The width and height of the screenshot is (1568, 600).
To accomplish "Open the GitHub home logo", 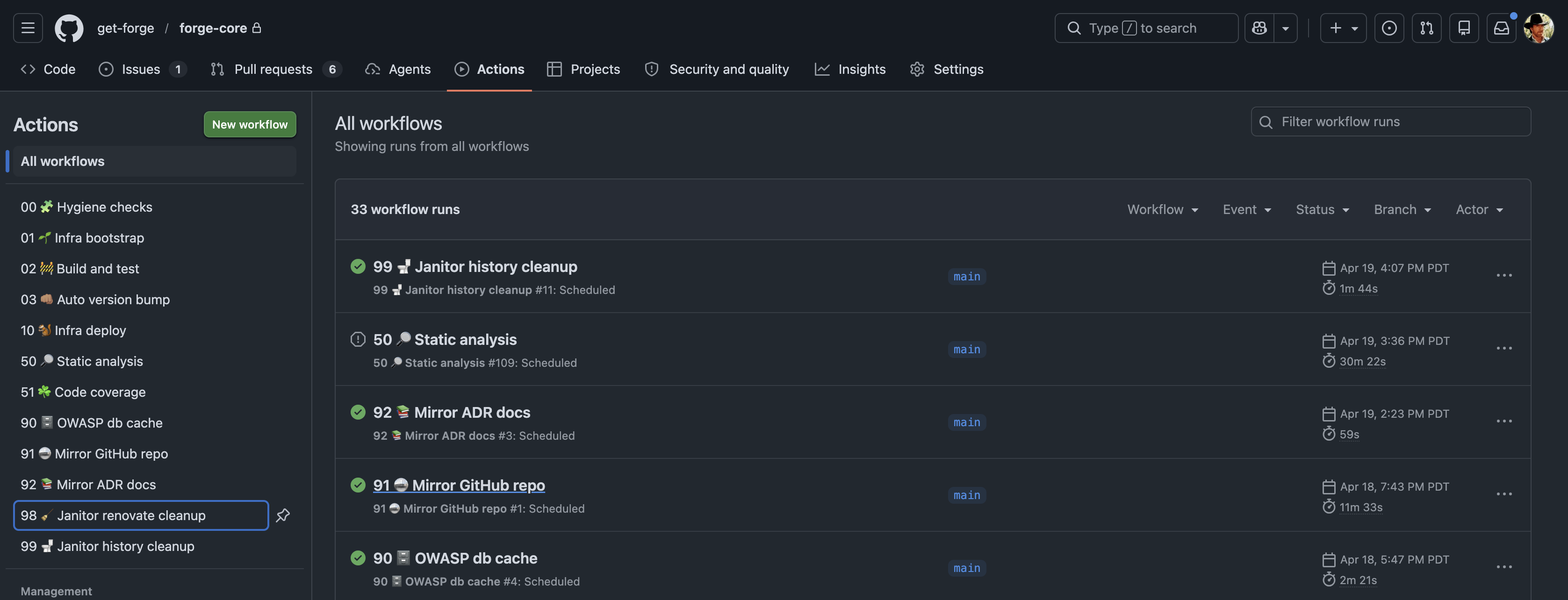I will 69,28.
